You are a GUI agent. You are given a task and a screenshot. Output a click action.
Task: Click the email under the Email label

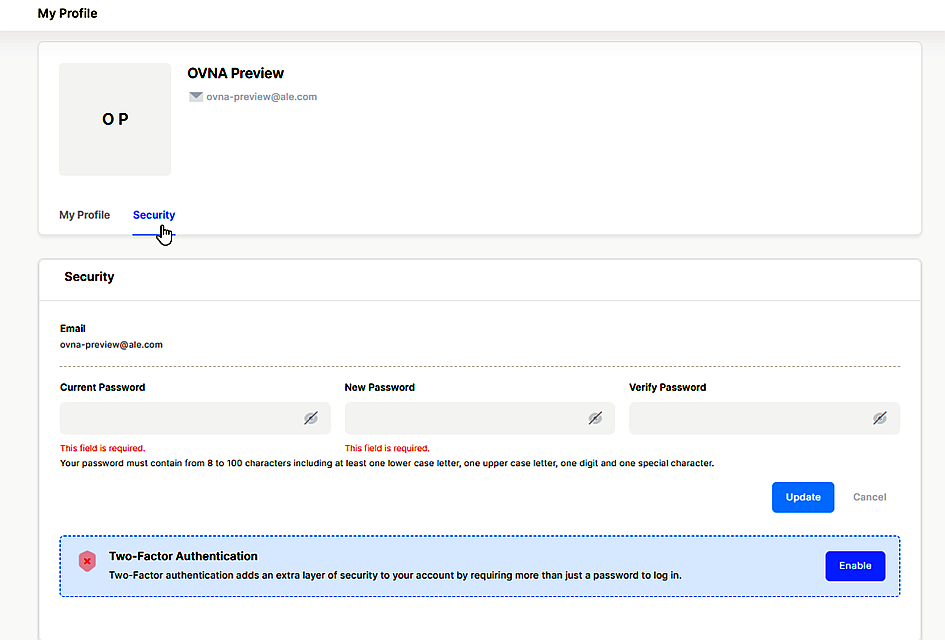(111, 344)
